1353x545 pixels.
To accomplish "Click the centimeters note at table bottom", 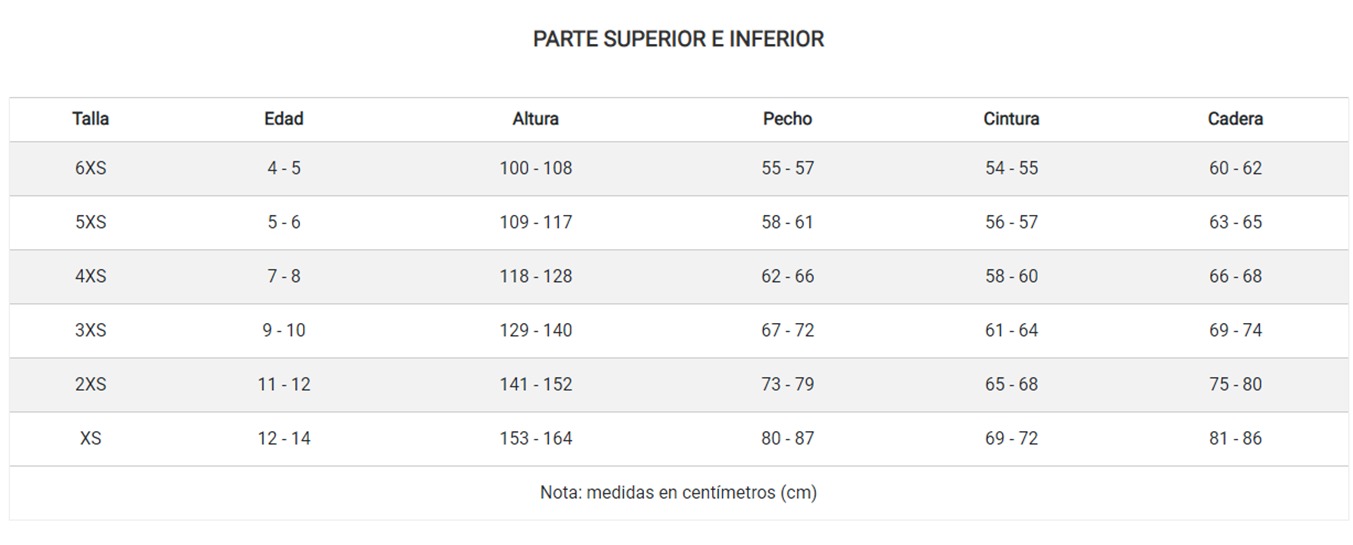I will tap(678, 493).
